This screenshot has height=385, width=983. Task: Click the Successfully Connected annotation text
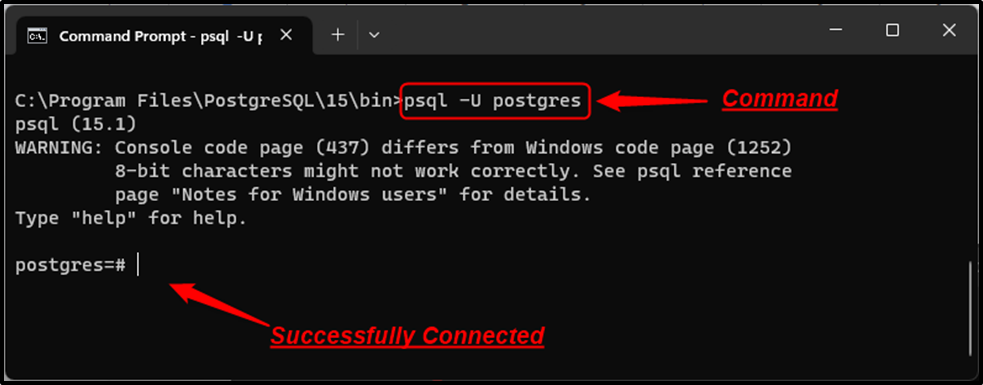407,336
